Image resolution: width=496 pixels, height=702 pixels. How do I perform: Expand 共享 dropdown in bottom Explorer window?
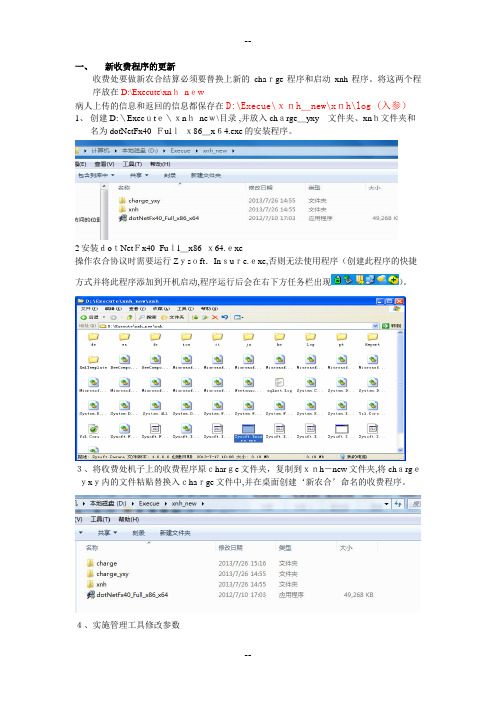pyautogui.click(x=107, y=533)
